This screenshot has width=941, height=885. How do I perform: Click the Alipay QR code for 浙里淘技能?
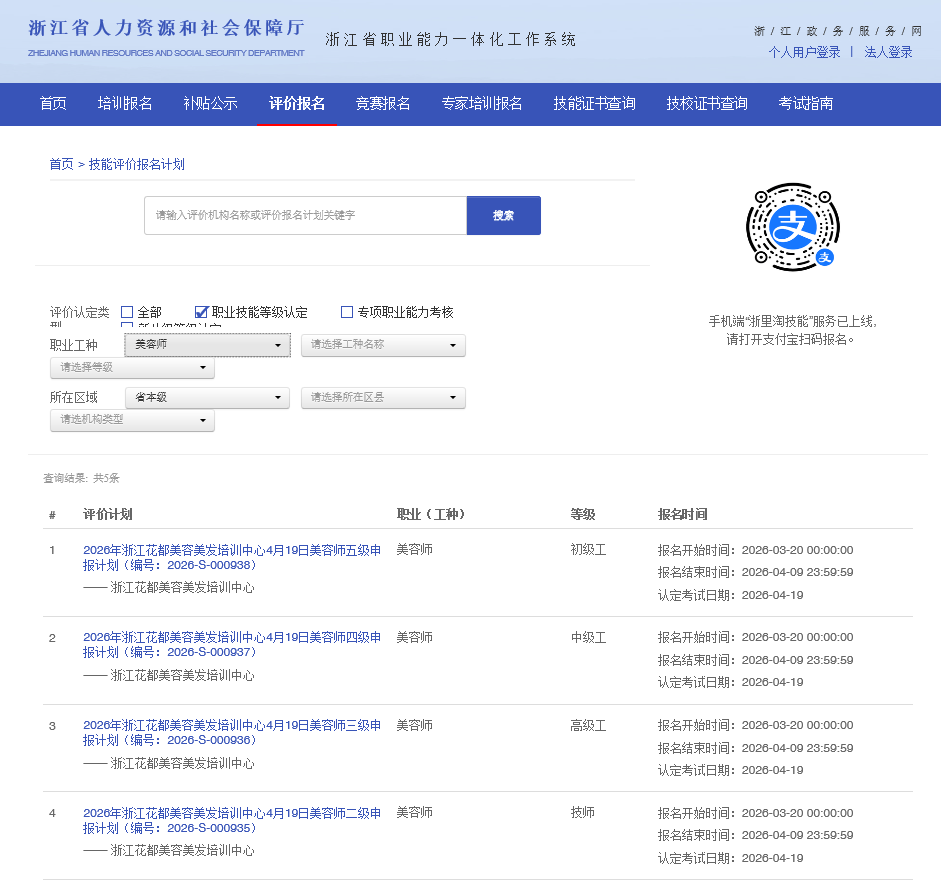tap(792, 227)
